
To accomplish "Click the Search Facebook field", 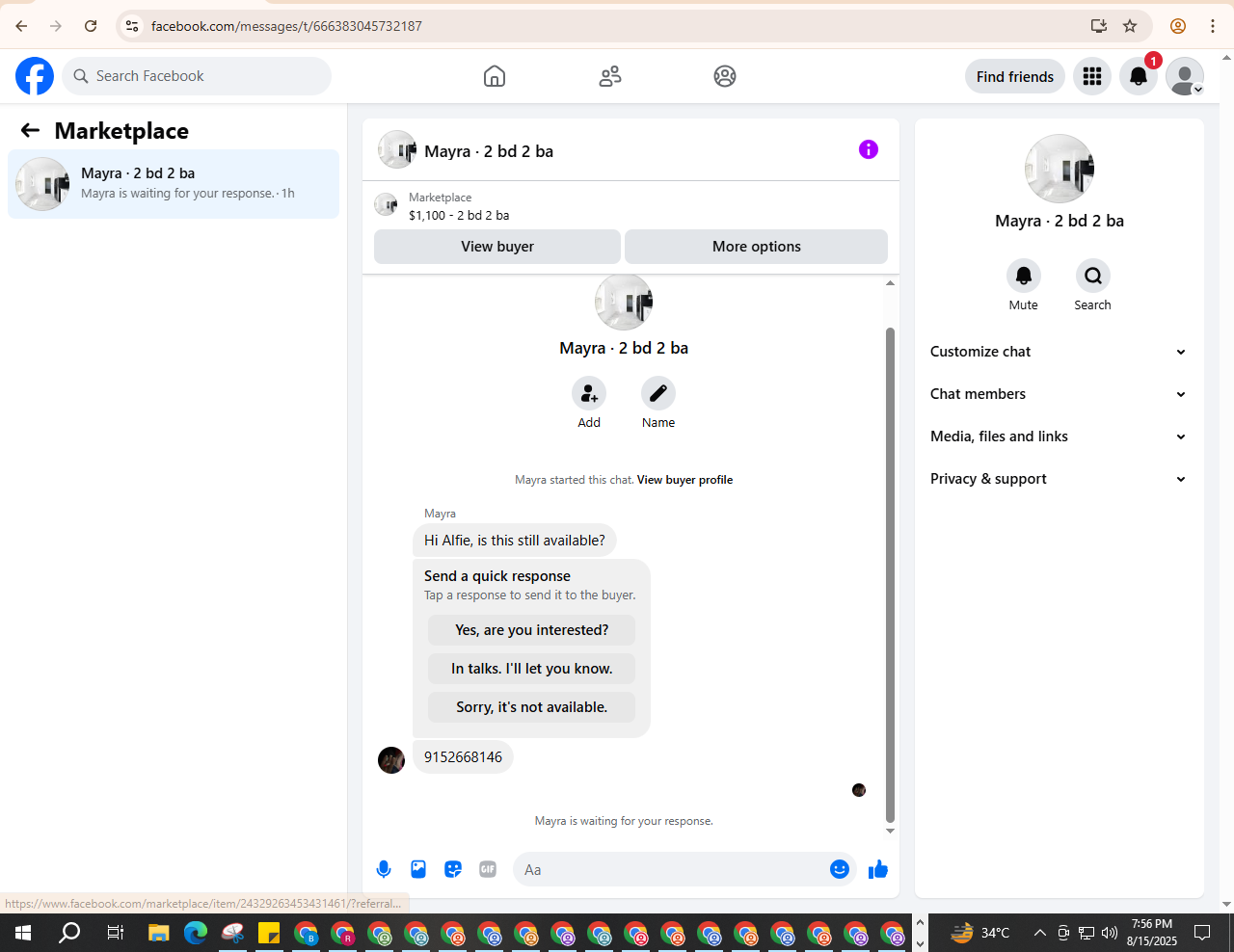I will tap(197, 76).
